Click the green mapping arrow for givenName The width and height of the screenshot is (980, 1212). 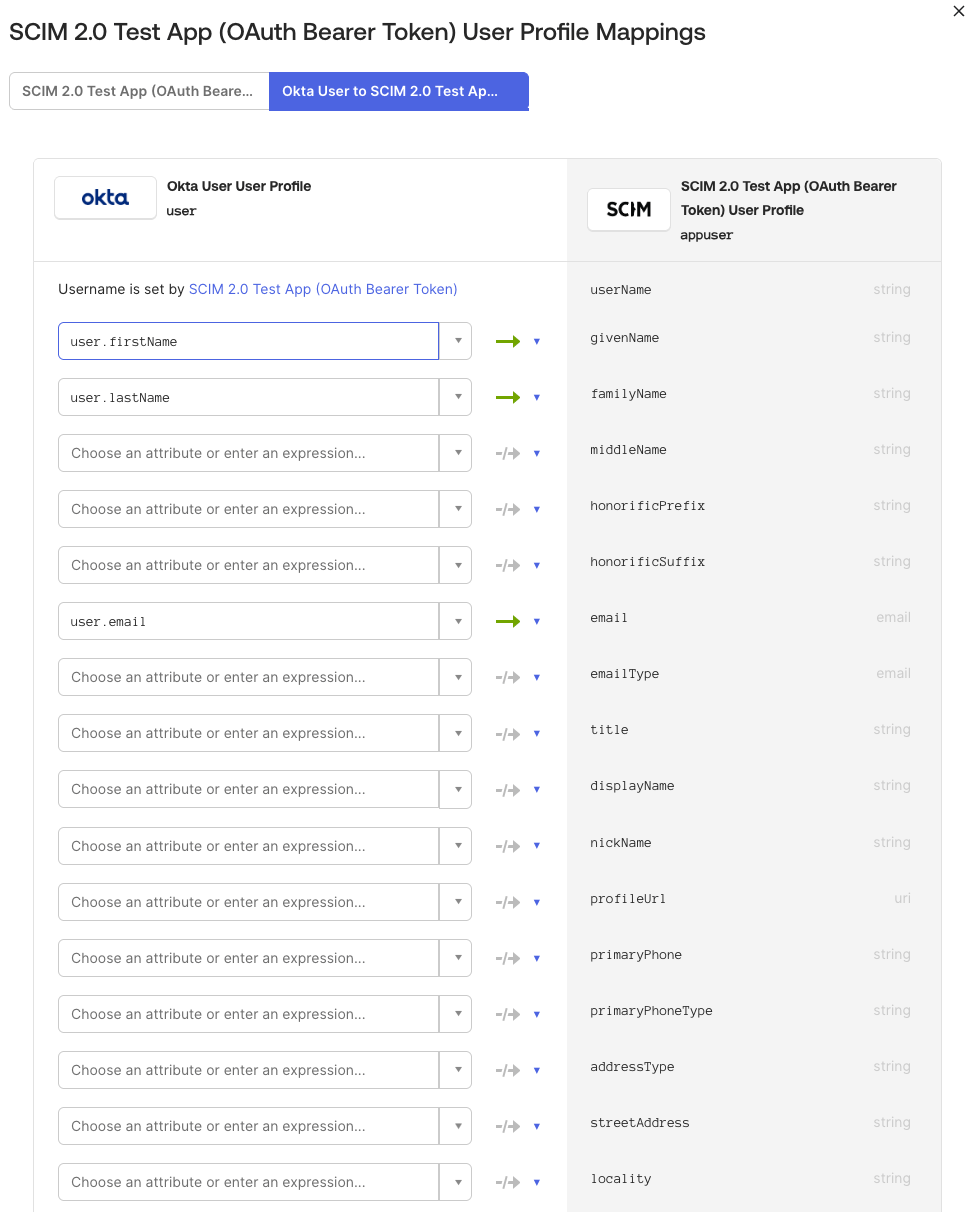508,341
